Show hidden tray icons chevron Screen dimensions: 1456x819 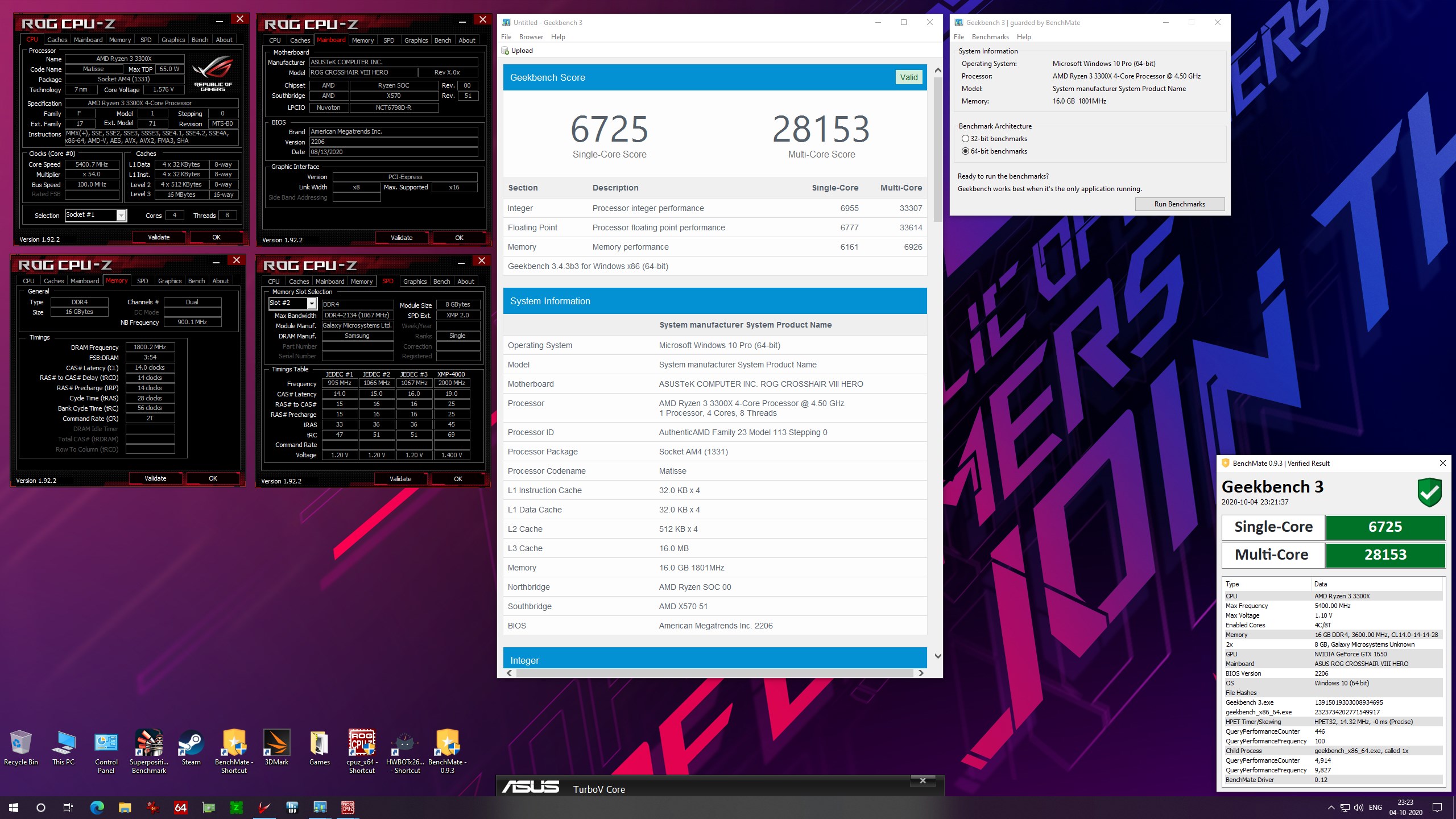click(1331, 808)
